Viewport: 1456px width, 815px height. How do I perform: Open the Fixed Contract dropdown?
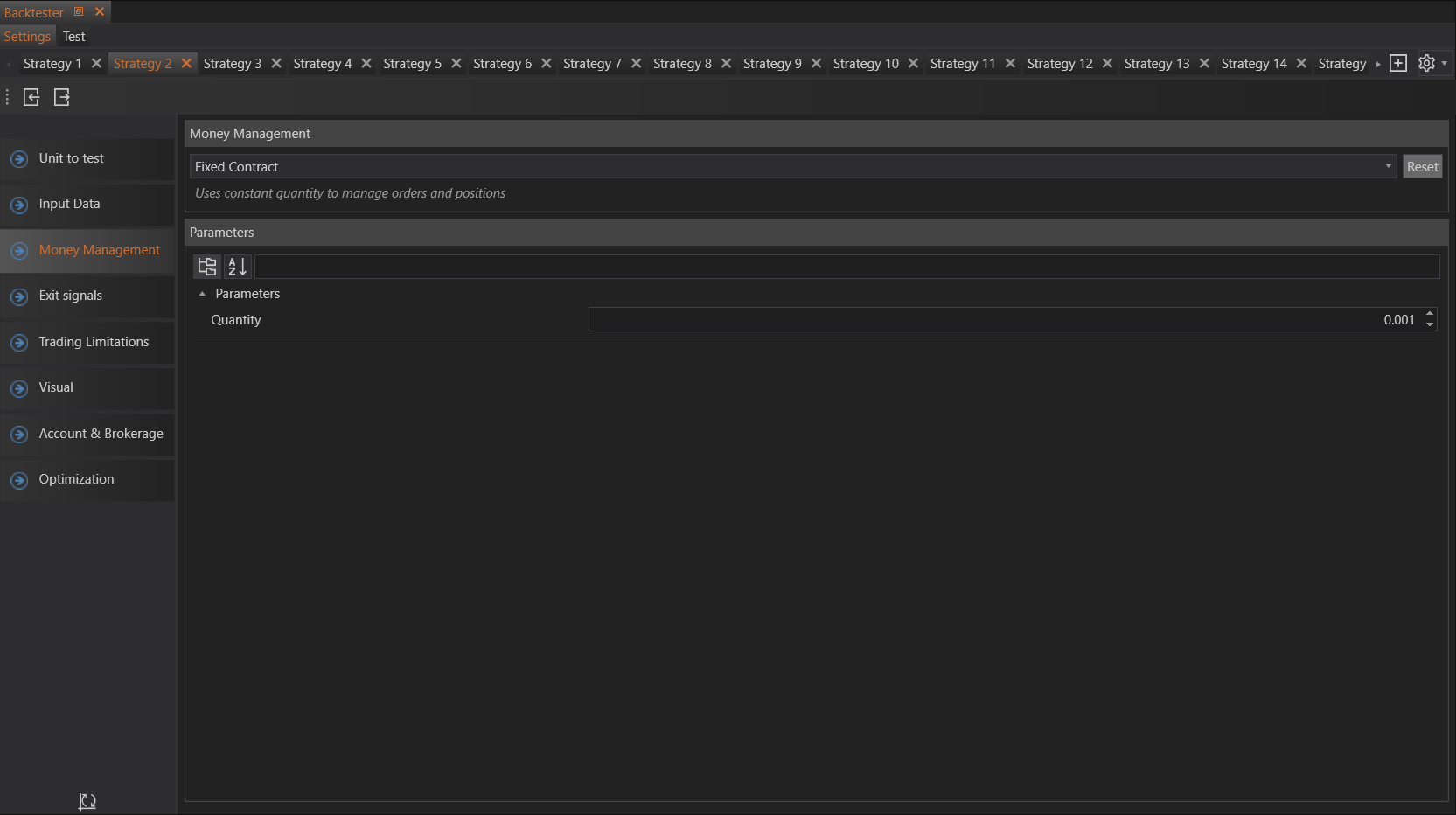1388,166
